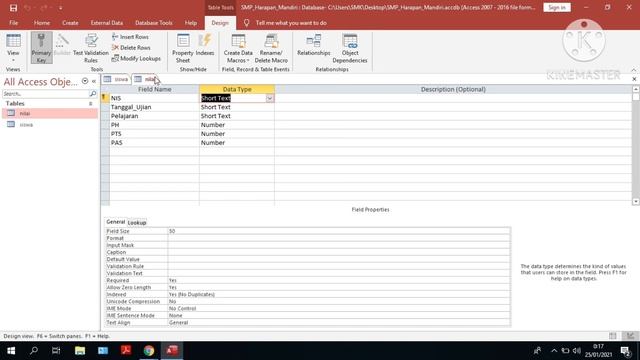Toggle the Primary Key button

pos(41,48)
